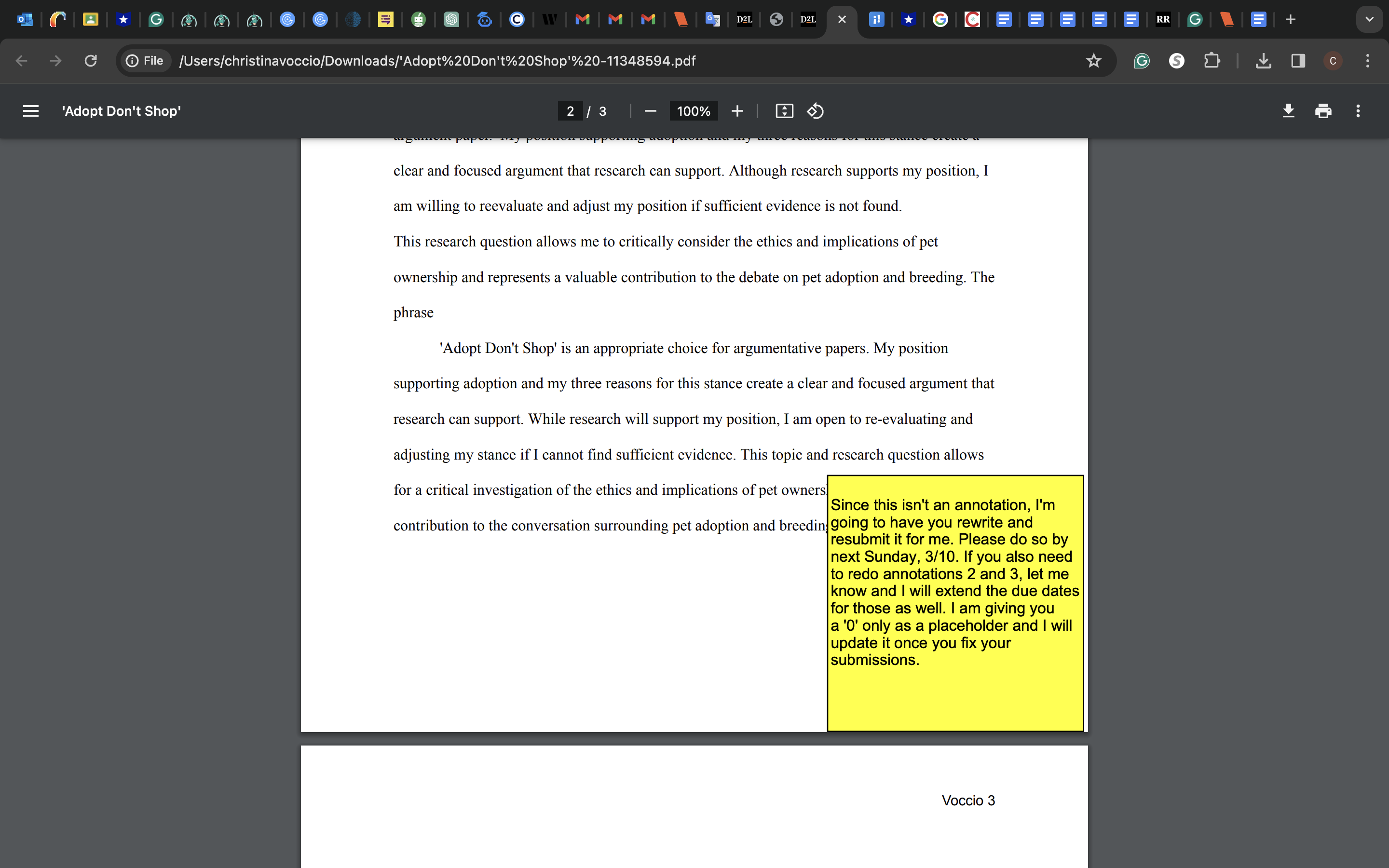The image size is (1389, 868).
Task: Bookmark this page with the star
Action: point(1093,61)
